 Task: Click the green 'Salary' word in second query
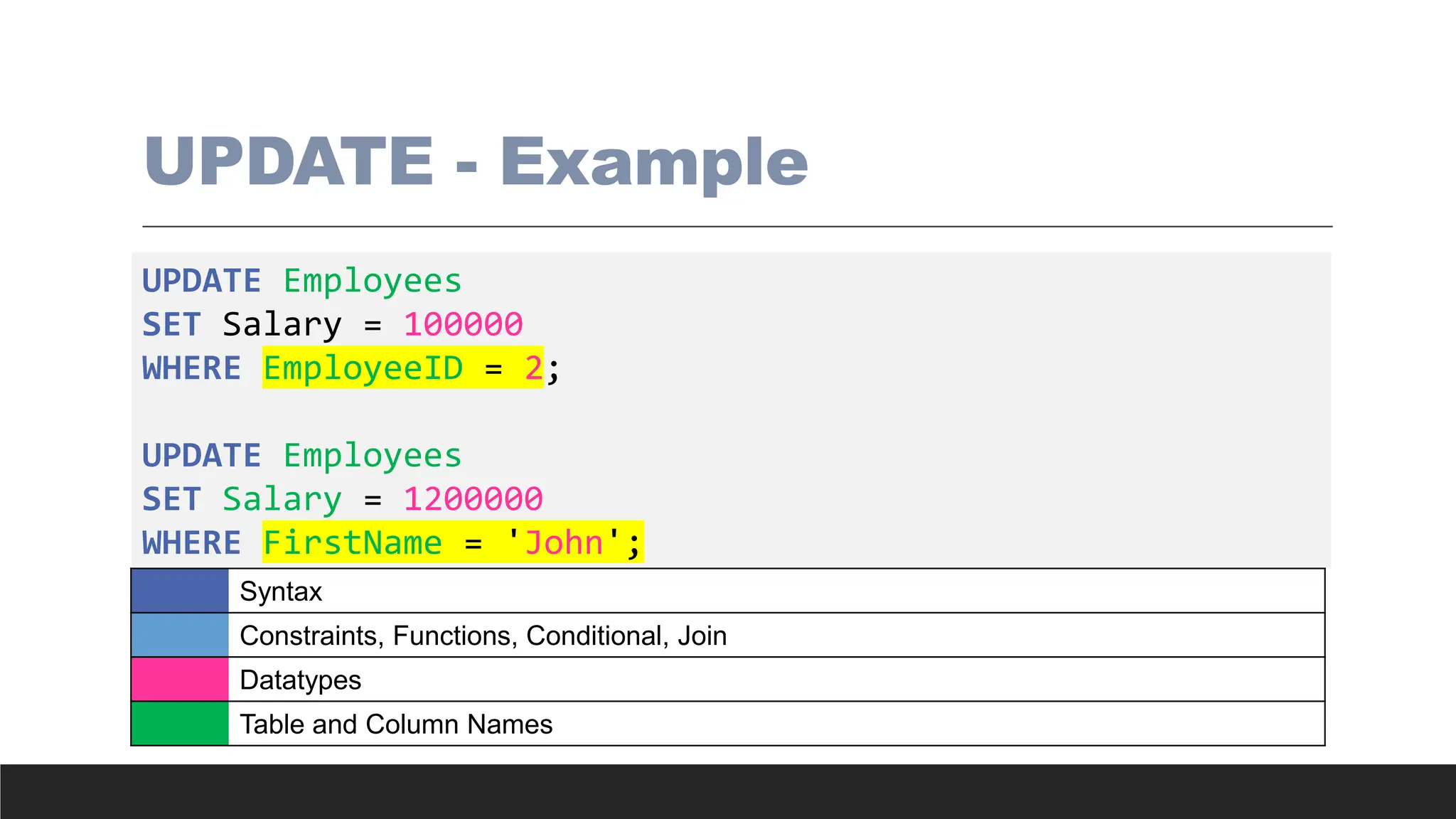coord(282,500)
